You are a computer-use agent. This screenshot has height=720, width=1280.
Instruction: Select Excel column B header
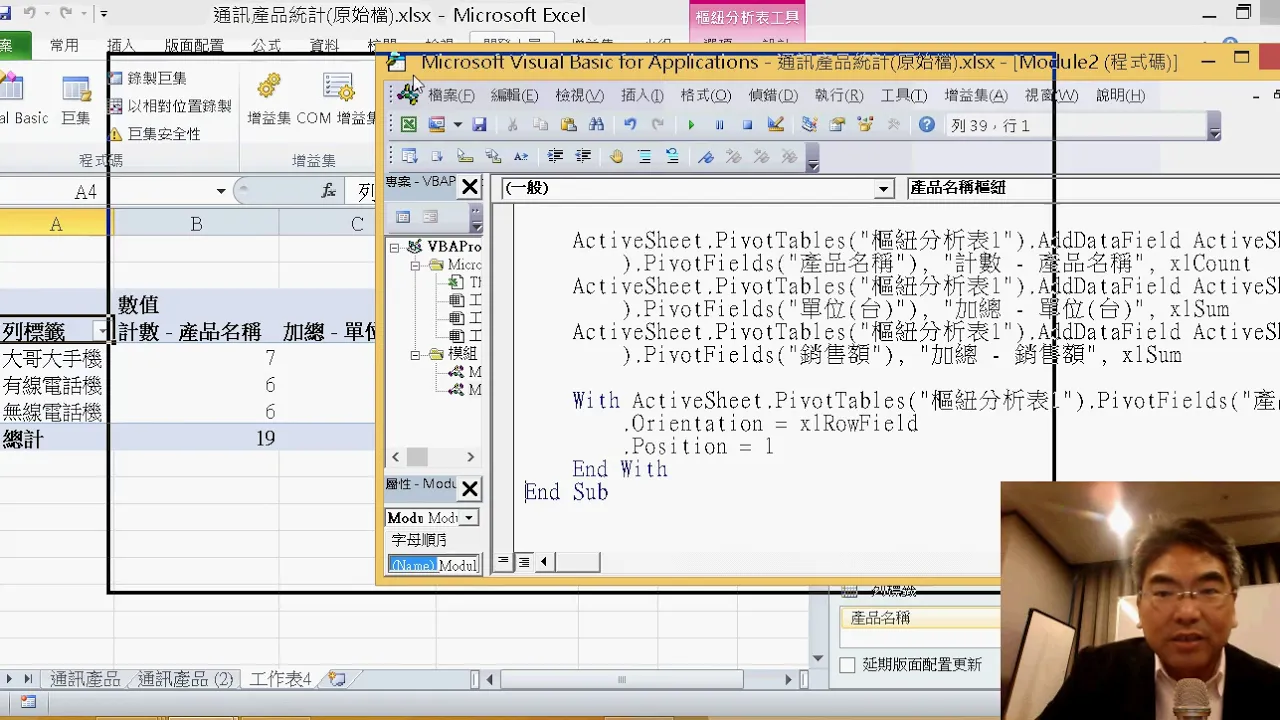click(x=196, y=224)
